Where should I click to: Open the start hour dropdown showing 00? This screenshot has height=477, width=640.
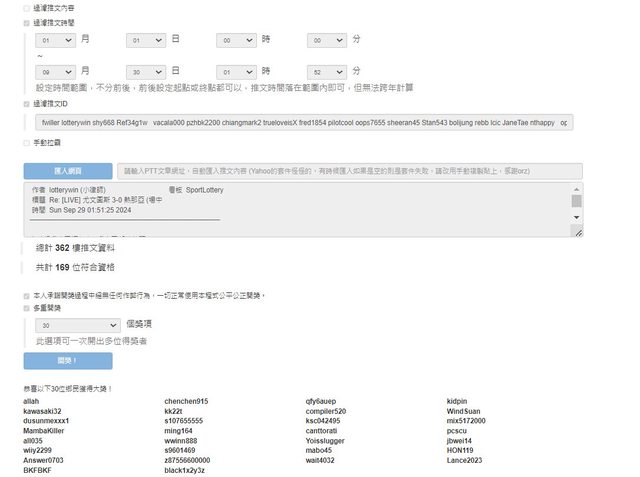pyautogui.click(x=236, y=39)
